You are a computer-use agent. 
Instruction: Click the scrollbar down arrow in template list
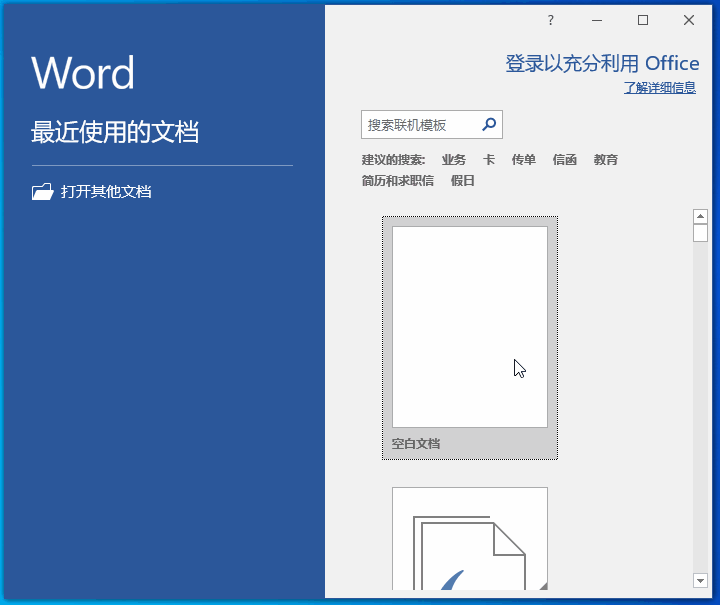[700, 580]
